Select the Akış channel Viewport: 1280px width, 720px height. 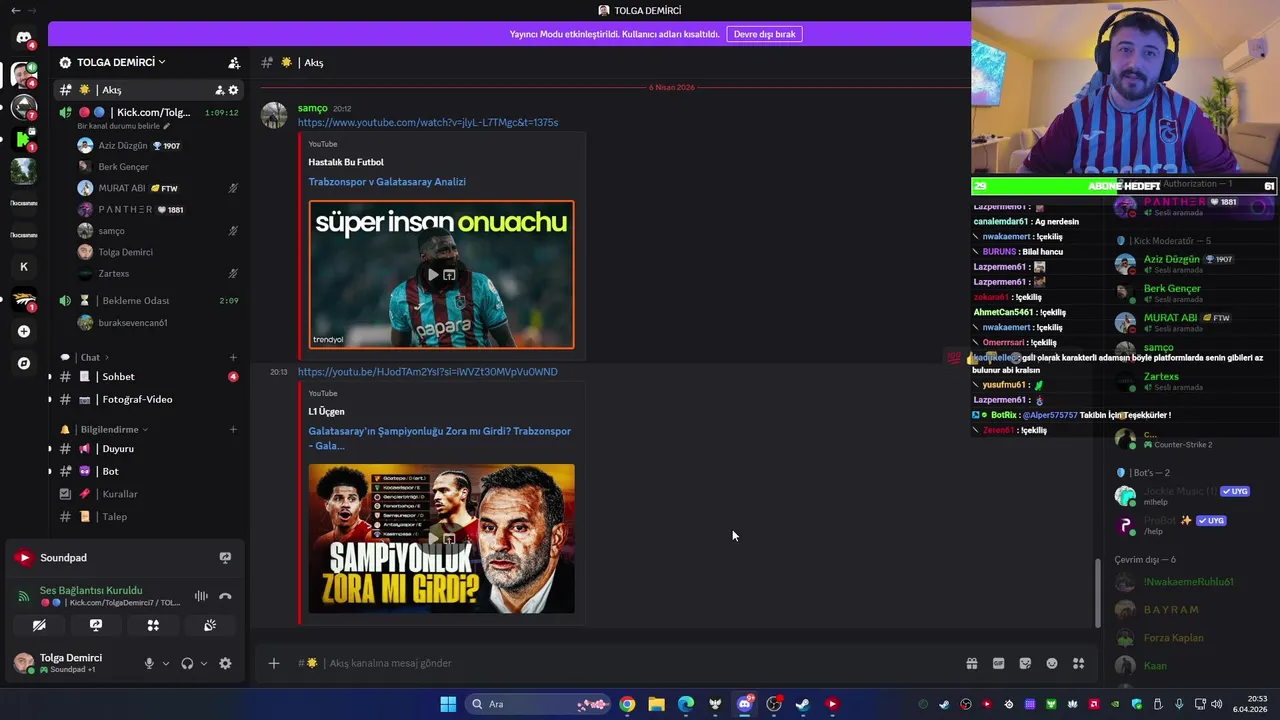[x=148, y=90]
